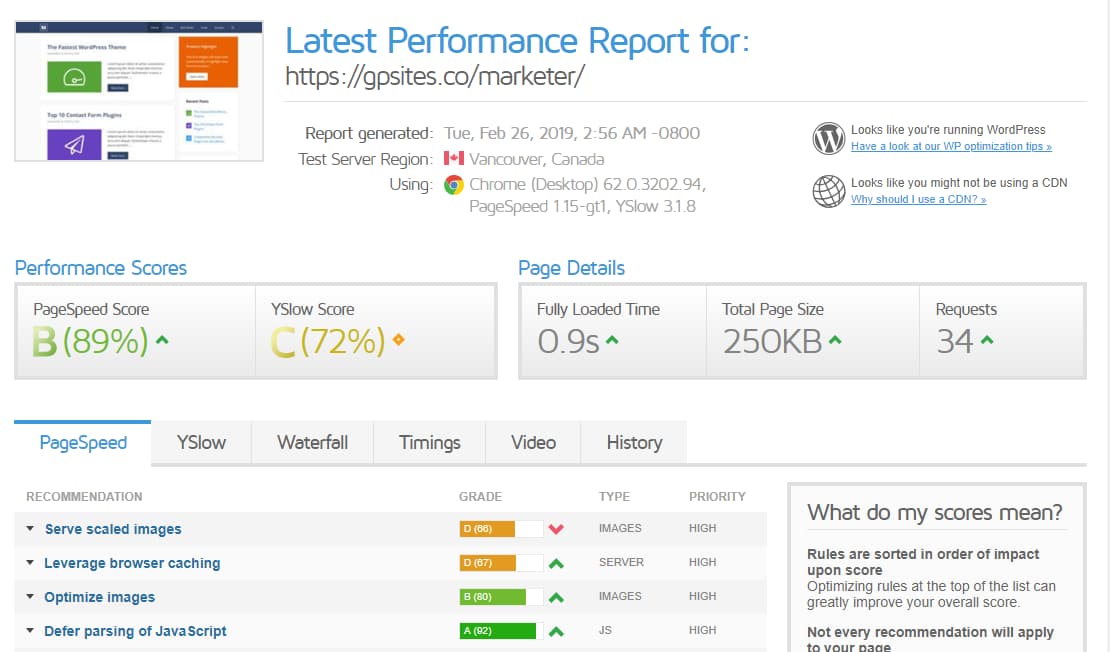This screenshot has width=1110, height=652.
Task: Click the website preview thumbnail
Action: pyautogui.click(x=138, y=90)
